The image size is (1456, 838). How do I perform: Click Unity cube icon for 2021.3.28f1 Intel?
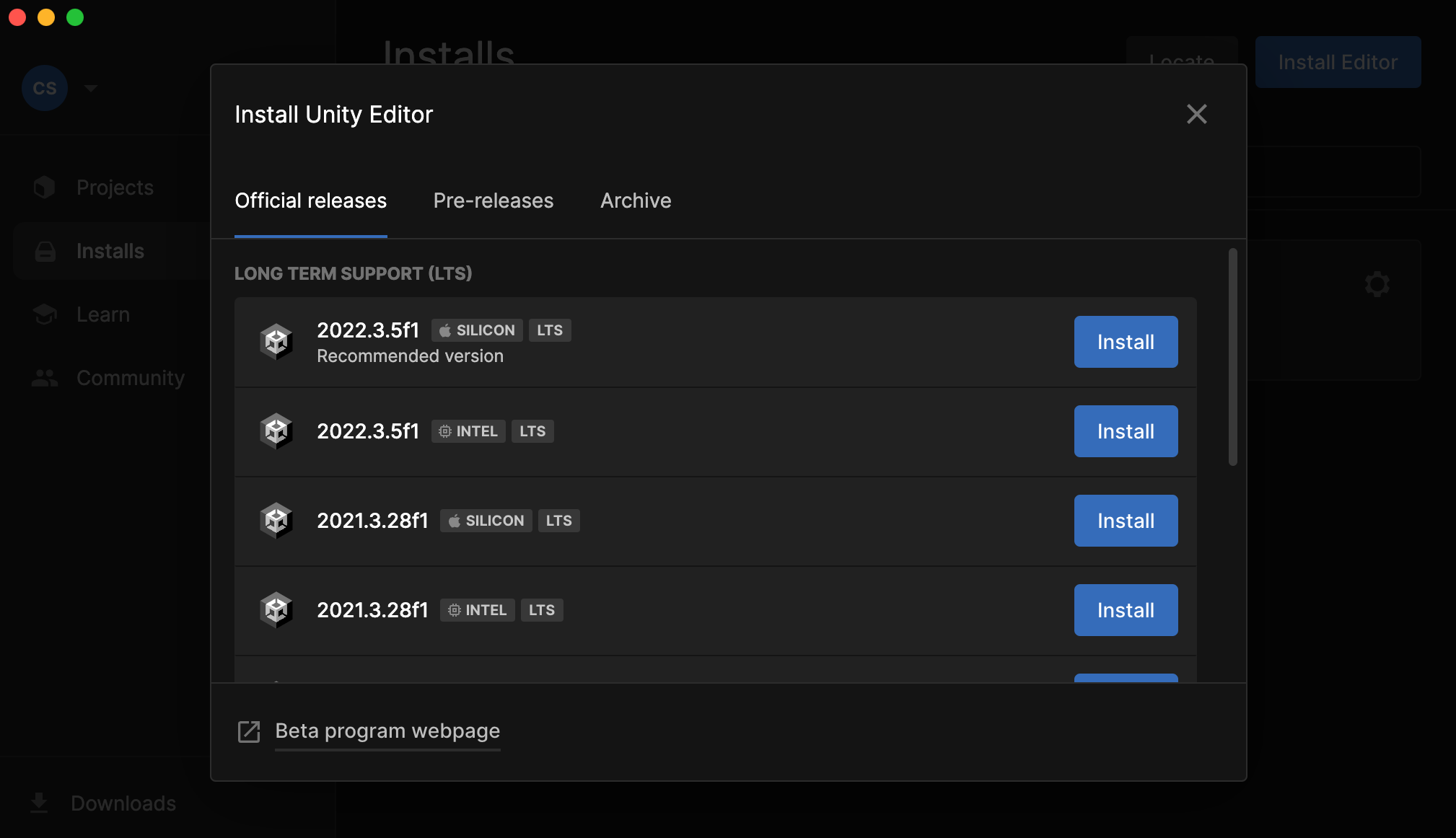[x=276, y=610]
